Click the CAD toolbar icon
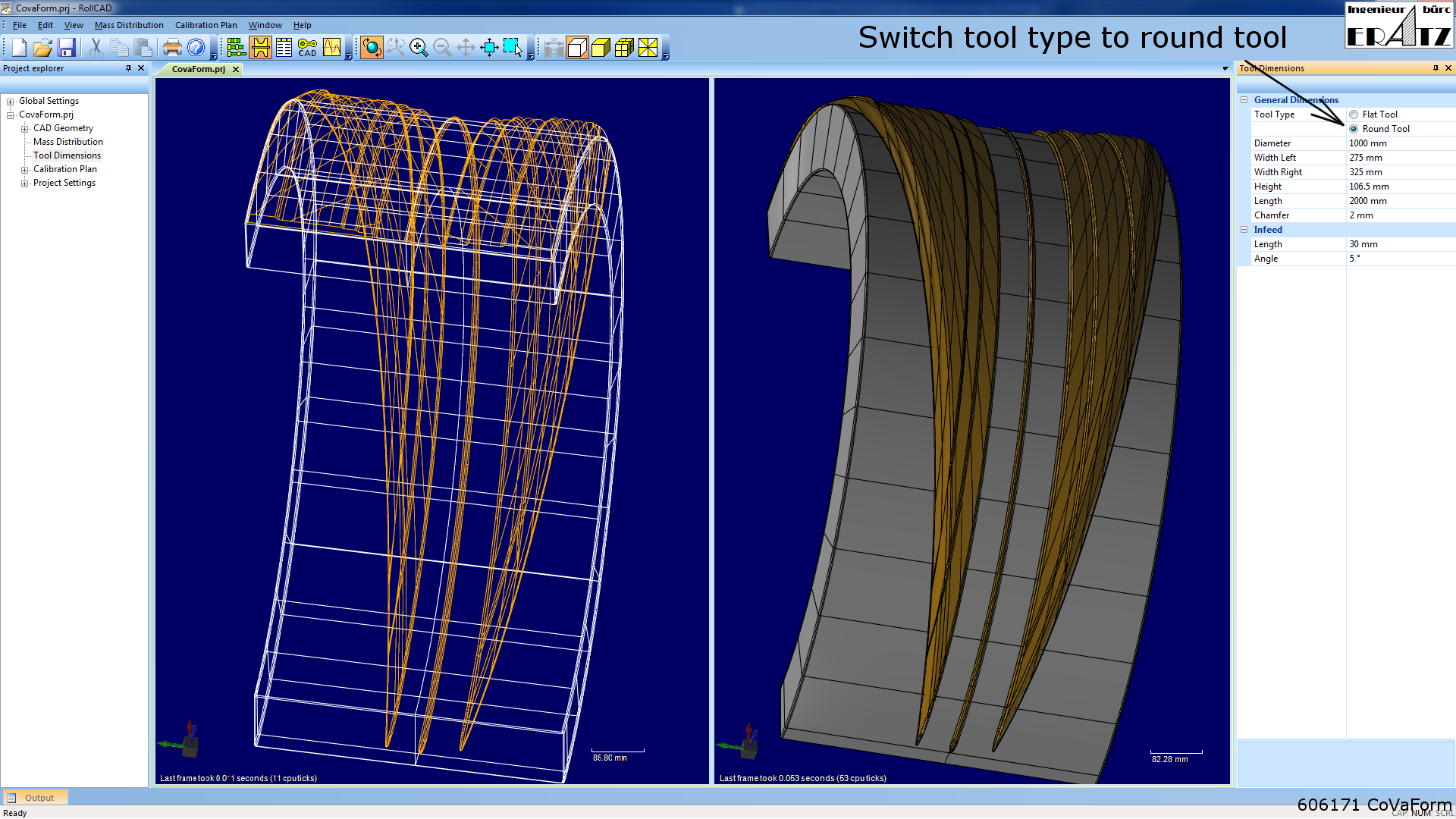The width and height of the screenshot is (1456, 819). pos(307,48)
